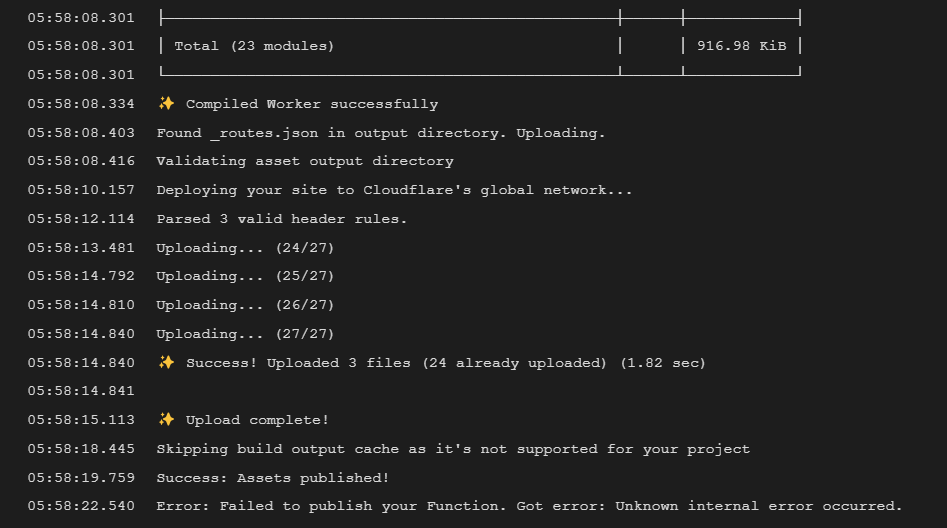Click the 05:58:08.334 timestamp
The height and width of the screenshot is (528, 947).
click(81, 104)
